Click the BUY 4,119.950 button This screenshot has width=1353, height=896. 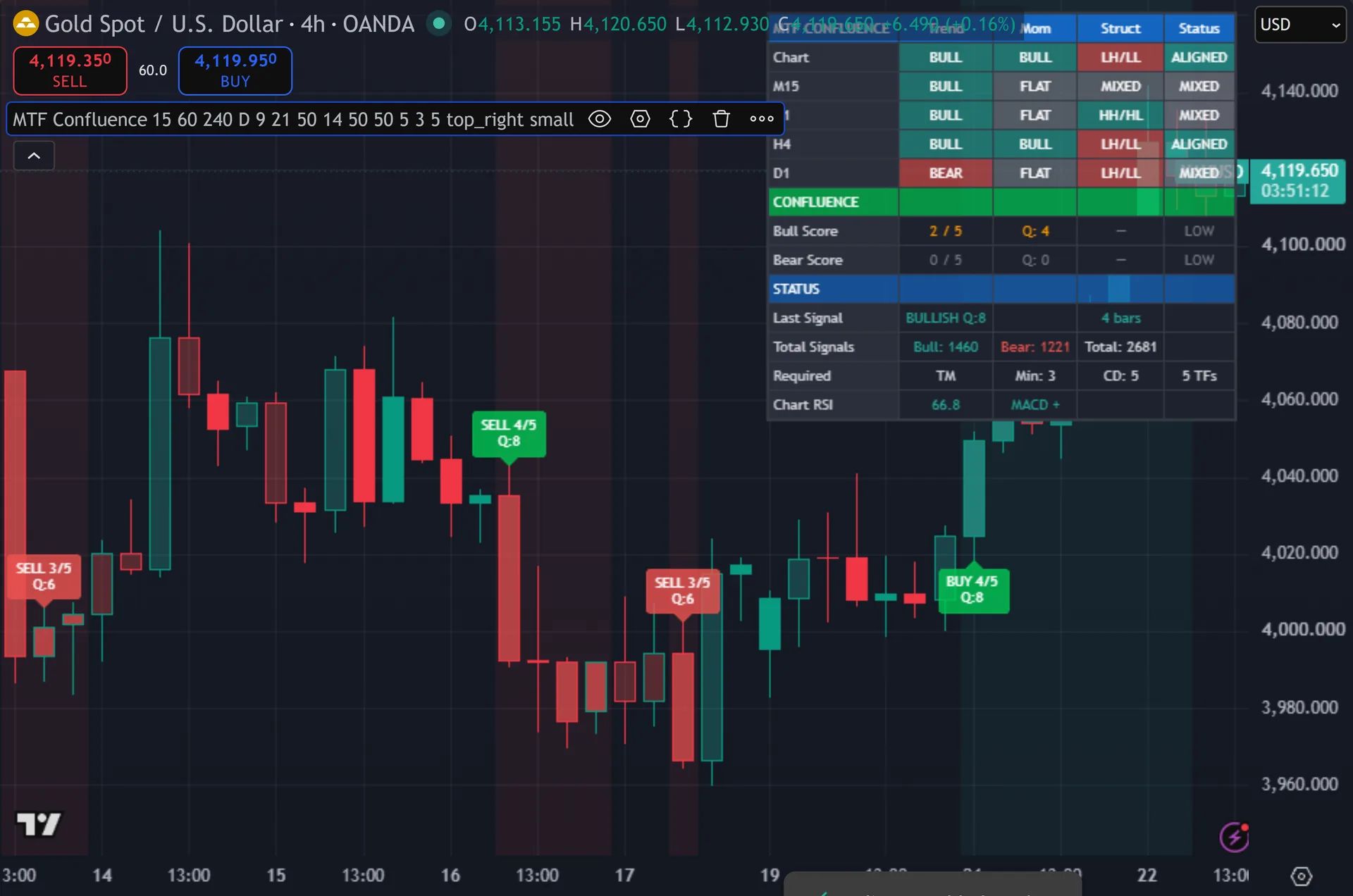235,70
